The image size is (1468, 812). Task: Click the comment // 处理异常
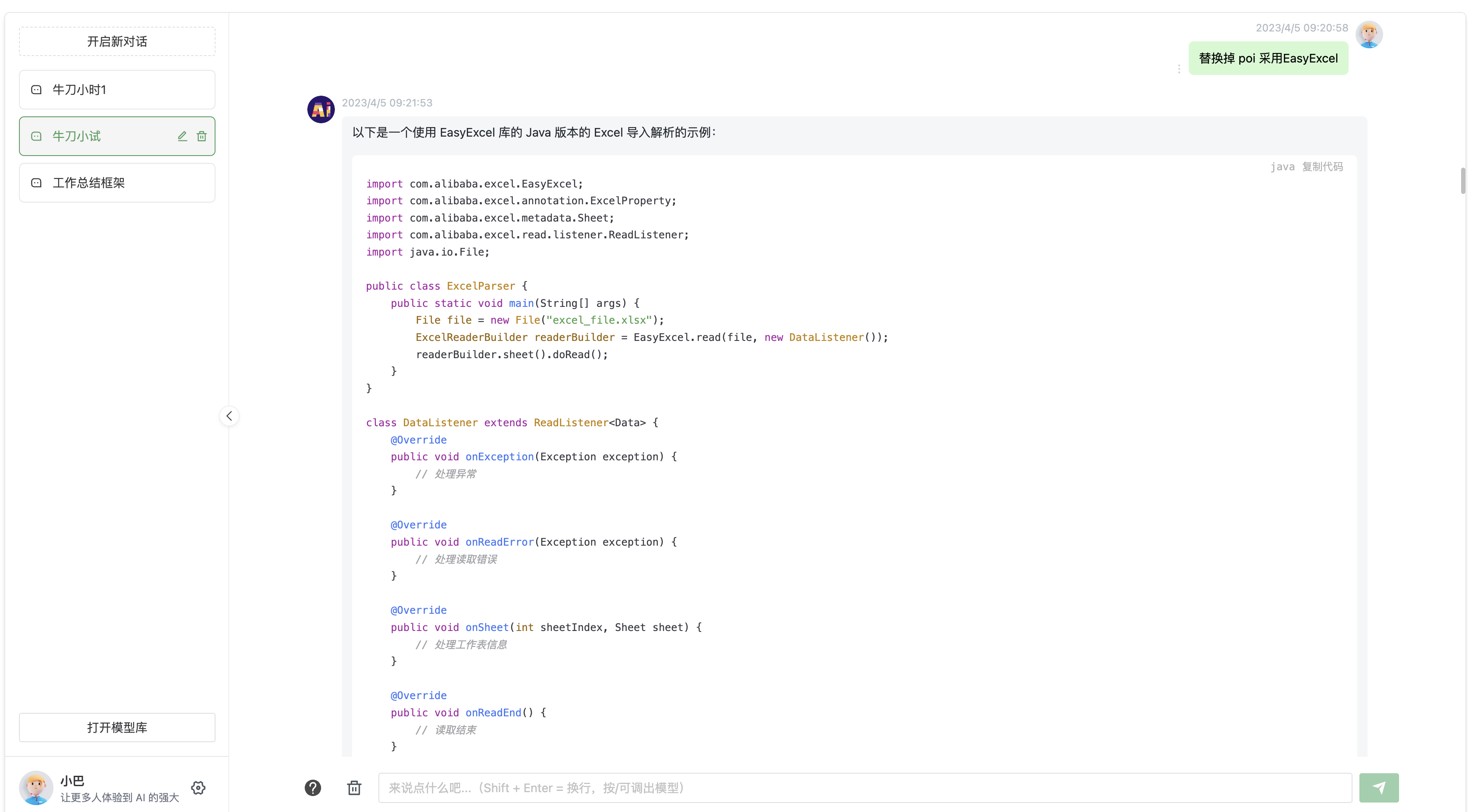(446, 474)
